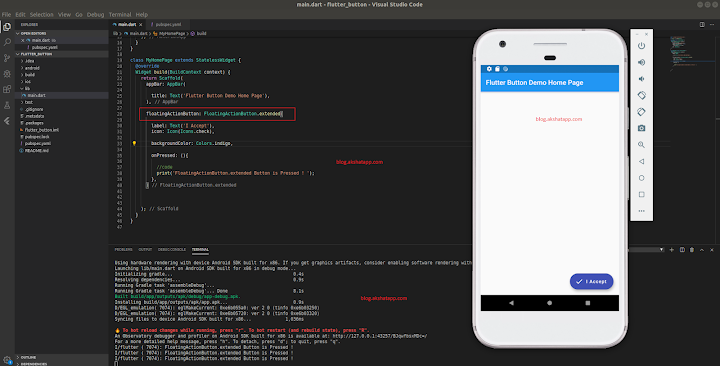This screenshot has height=366, width=720.
Task: Open Manage gear at bottom of activity bar
Action: pos(7,360)
